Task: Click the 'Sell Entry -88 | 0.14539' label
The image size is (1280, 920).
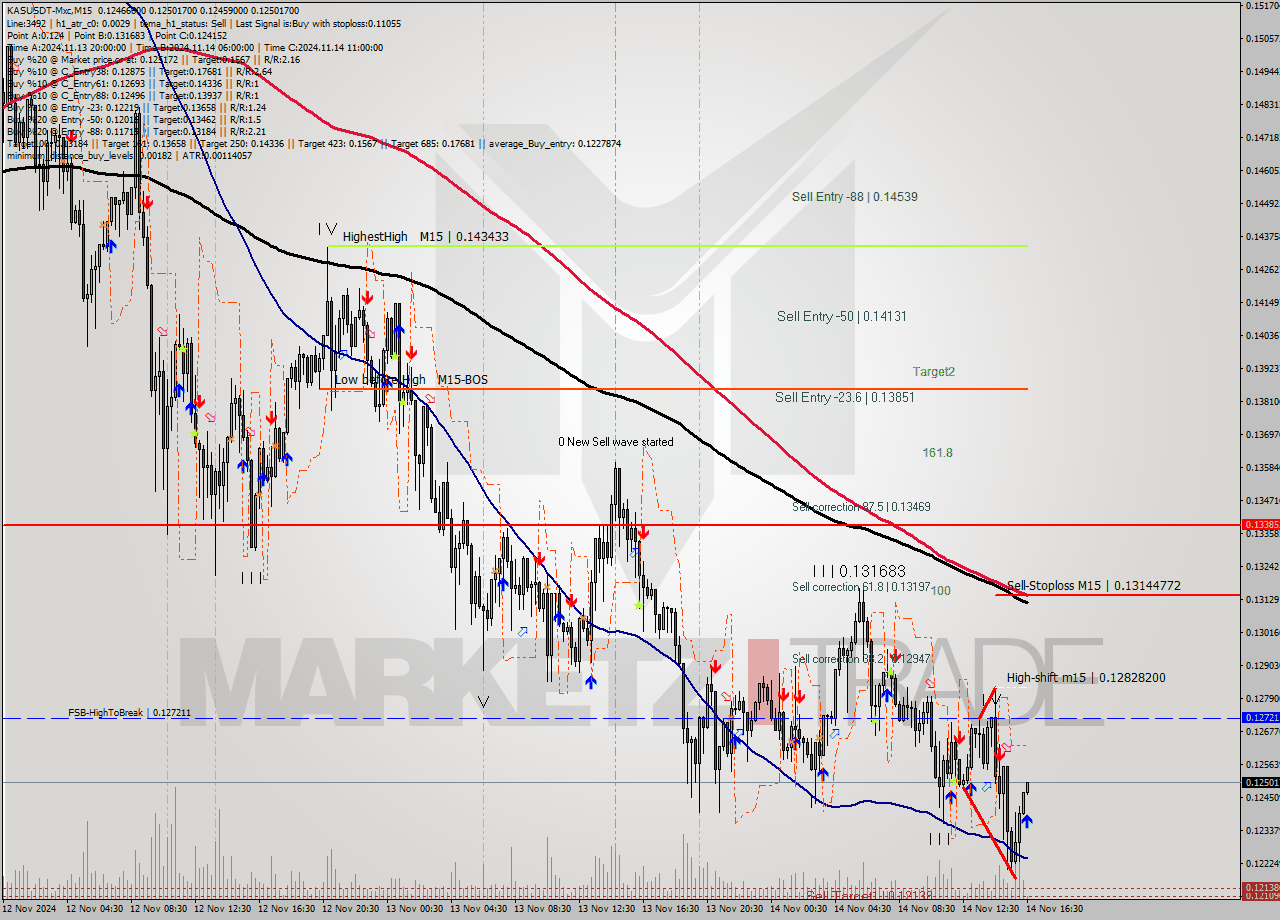Action: [x=854, y=197]
